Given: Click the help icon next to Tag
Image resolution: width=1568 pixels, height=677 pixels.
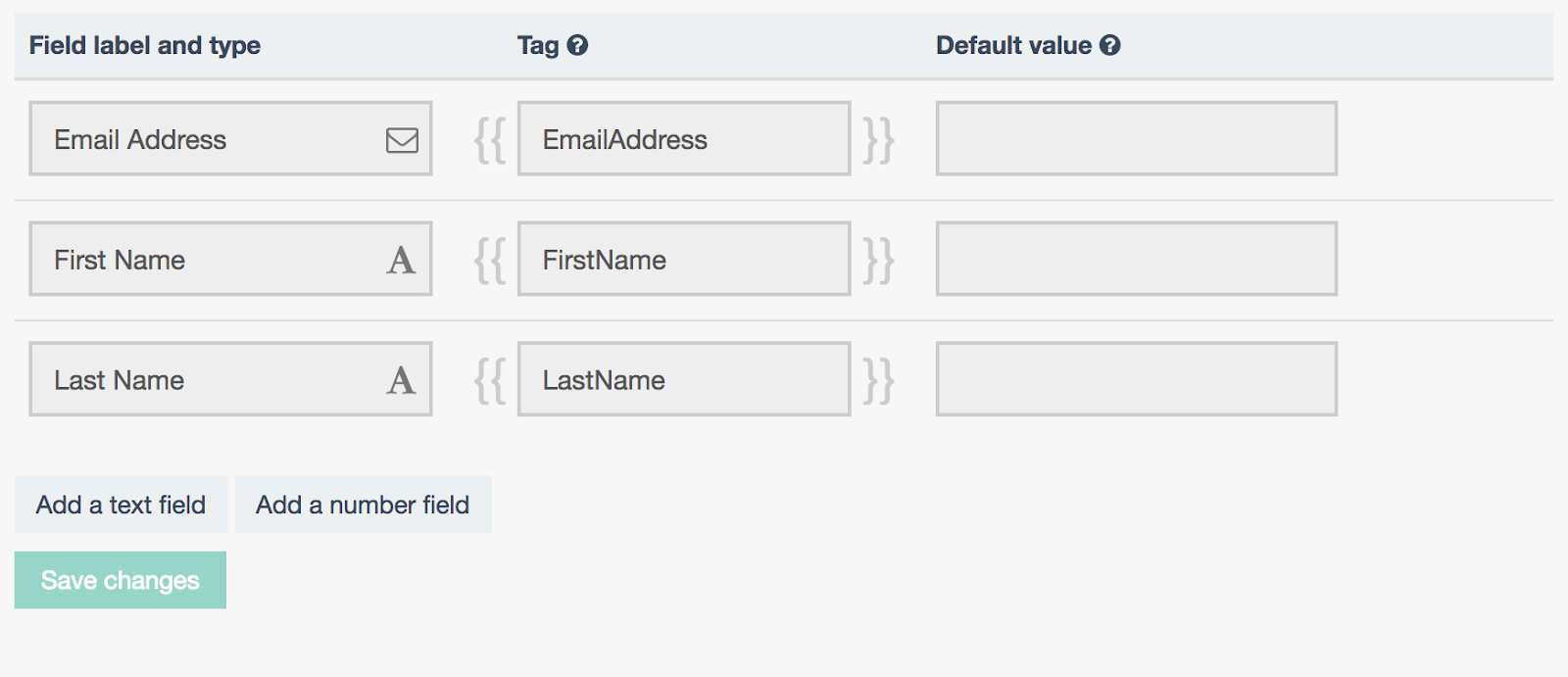Looking at the screenshot, I should coord(578,45).
